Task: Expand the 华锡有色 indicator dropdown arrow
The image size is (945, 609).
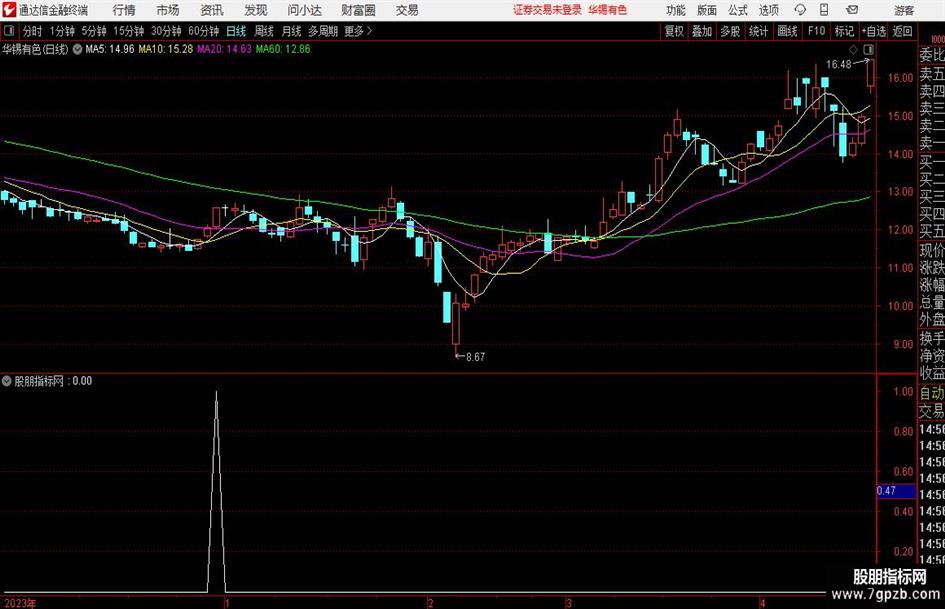Action: click(77, 49)
